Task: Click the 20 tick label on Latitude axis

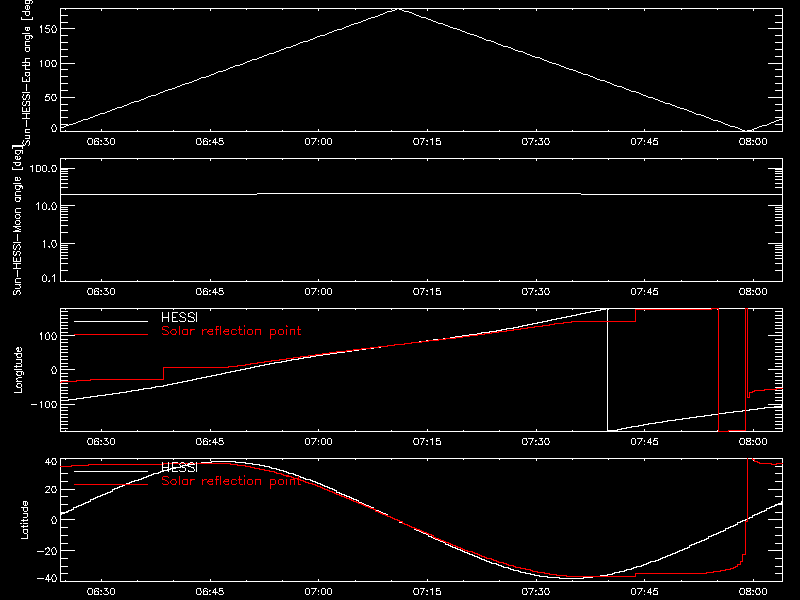Action: coord(51,489)
